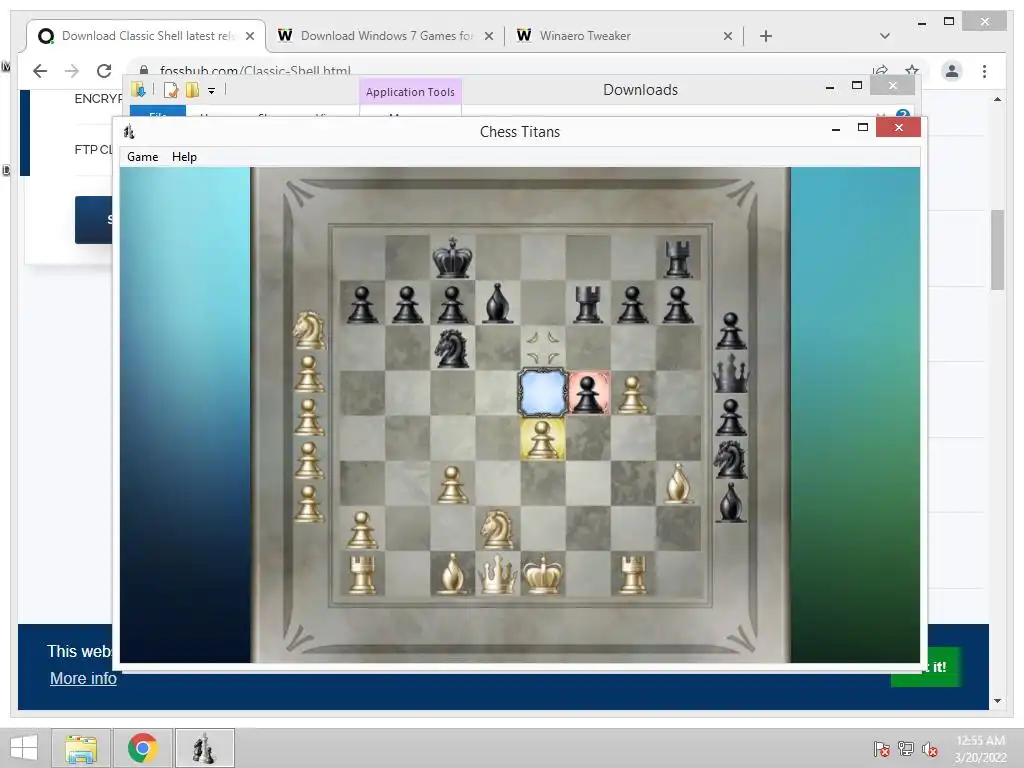
Task: Select the black pawn on h7
Action: 678,304
